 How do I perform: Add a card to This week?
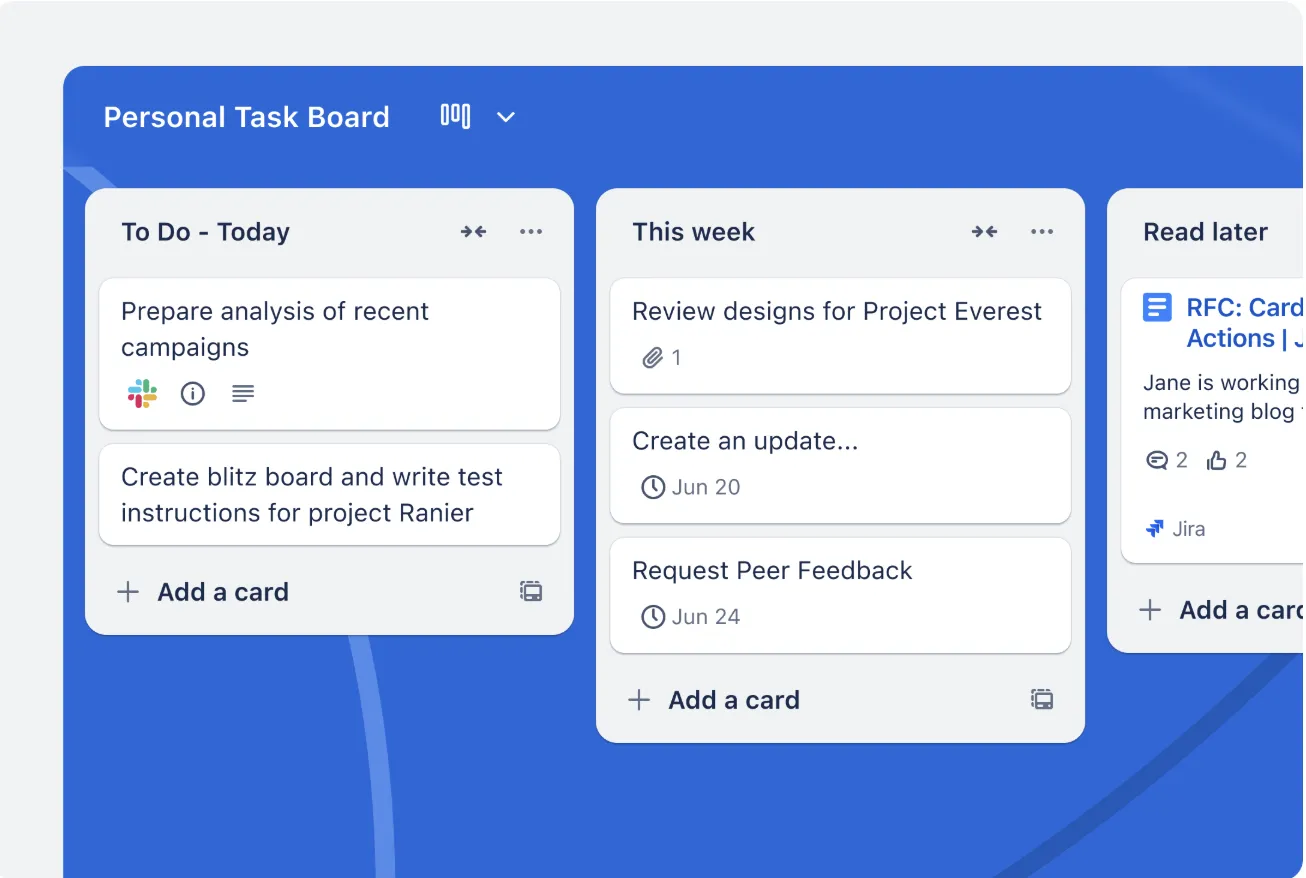[x=714, y=700]
